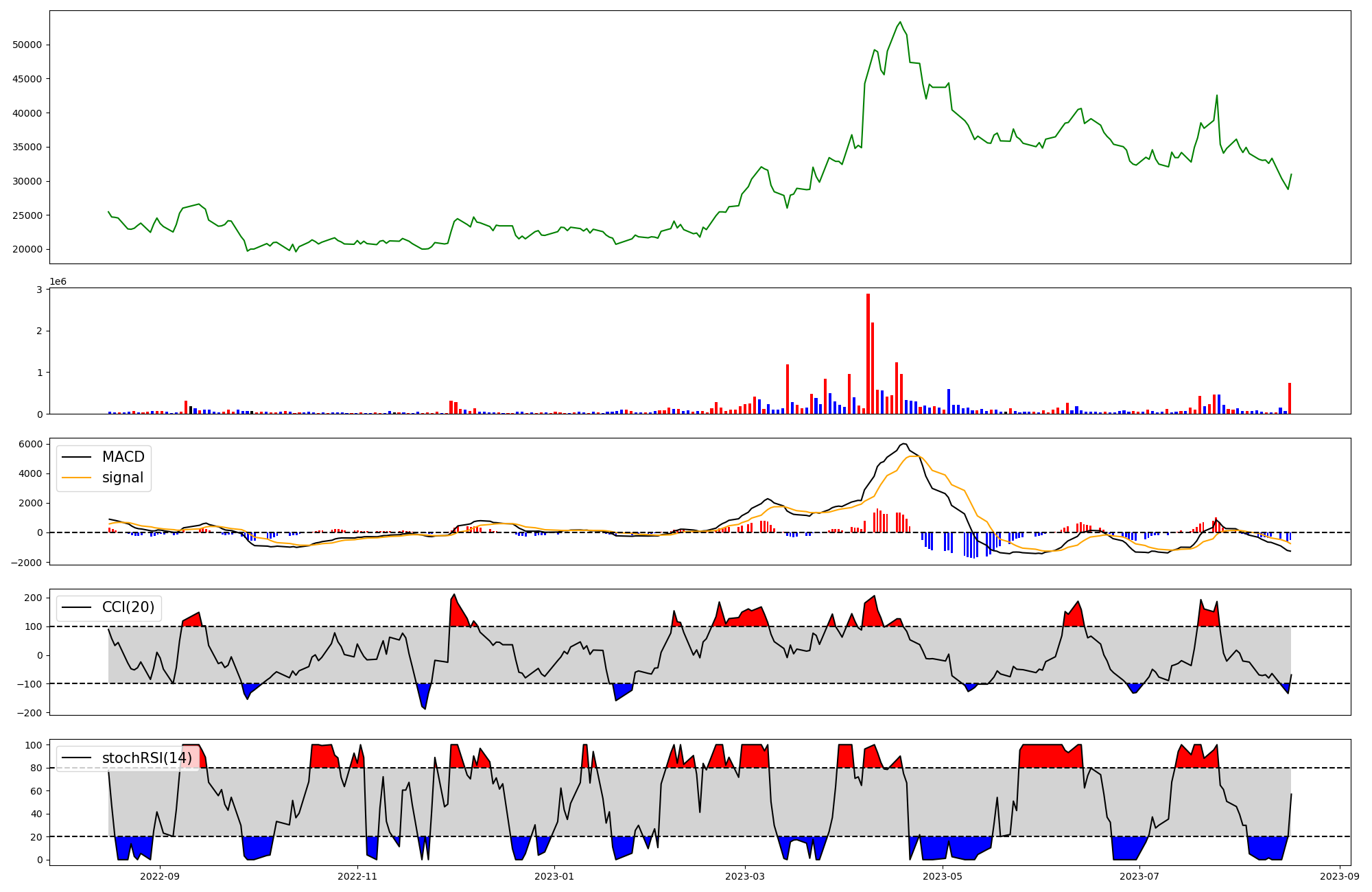The height and width of the screenshot is (892, 1372).
Task: Click the −200 CCI axis label
Action: 30,713
